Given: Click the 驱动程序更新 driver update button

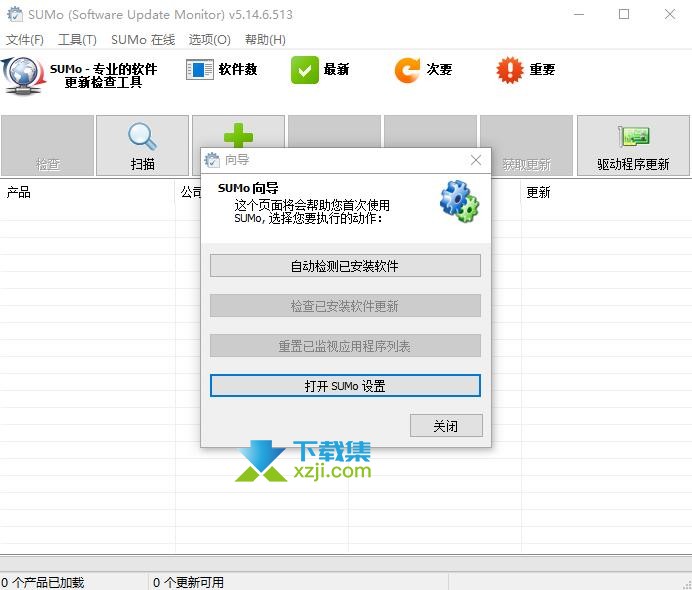Looking at the screenshot, I should (x=633, y=146).
